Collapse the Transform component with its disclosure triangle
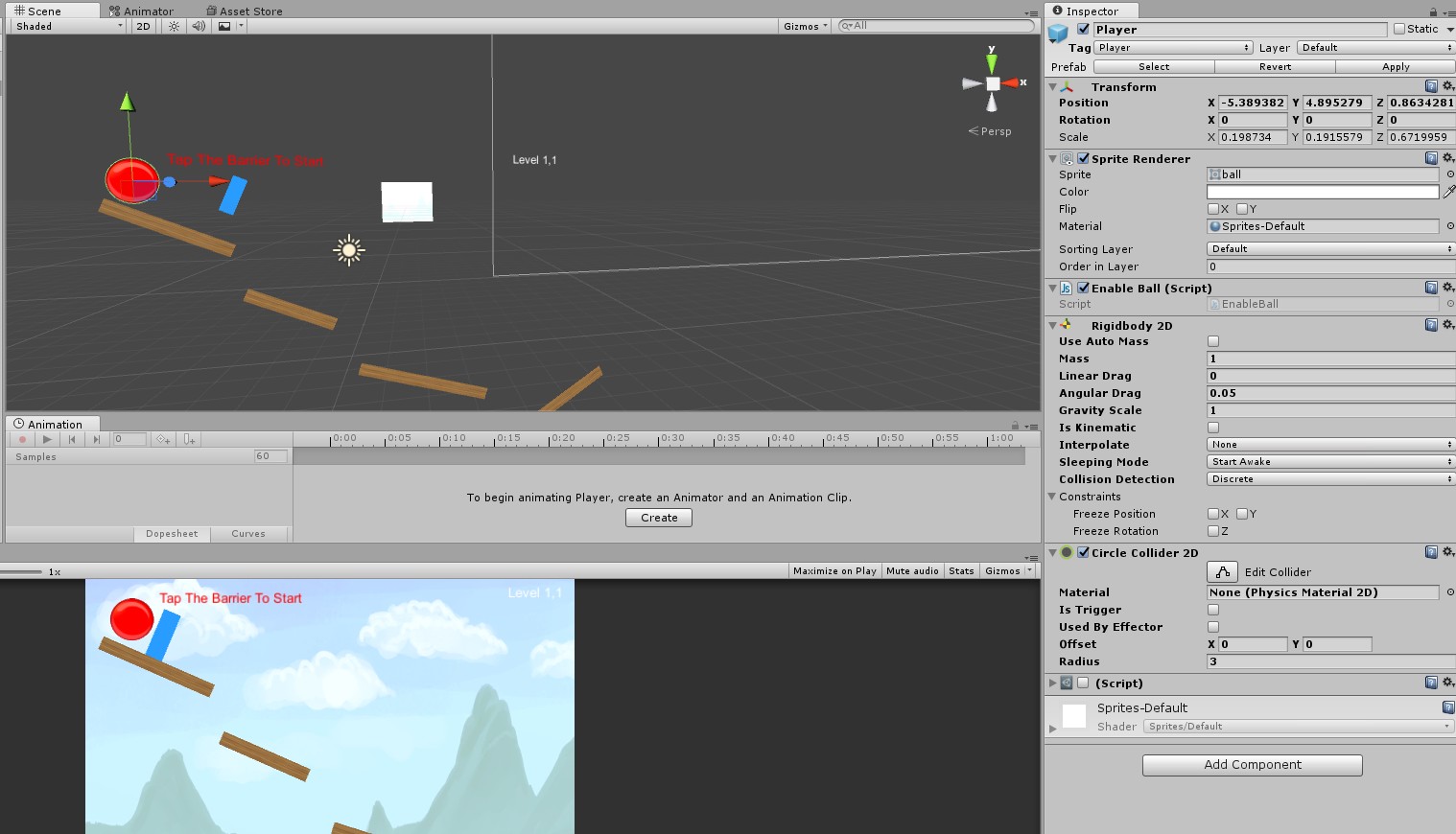The image size is (1456, 834). (x=1052, y=86)
